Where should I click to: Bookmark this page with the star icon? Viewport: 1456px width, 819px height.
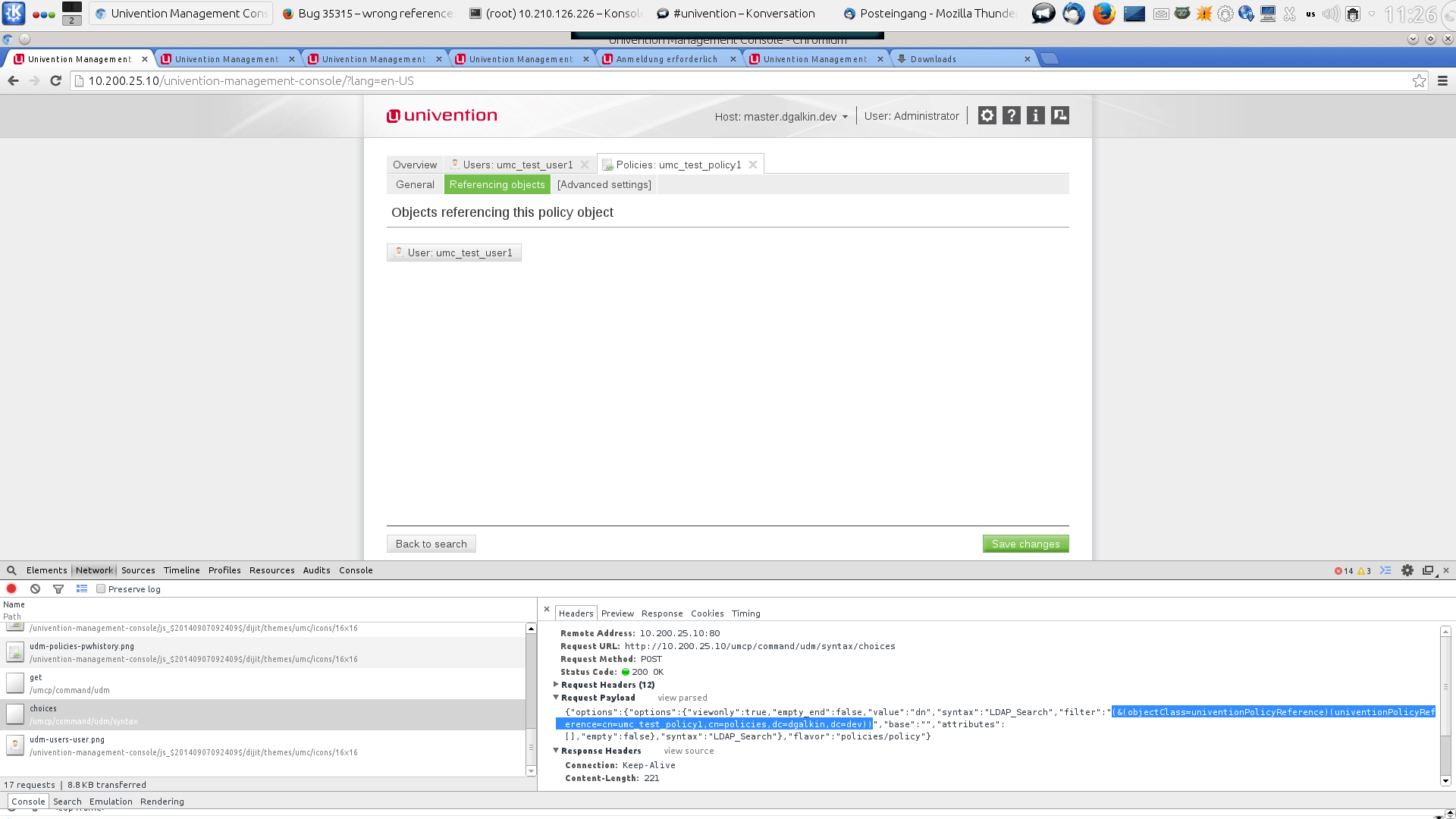tap(1419, 80)
